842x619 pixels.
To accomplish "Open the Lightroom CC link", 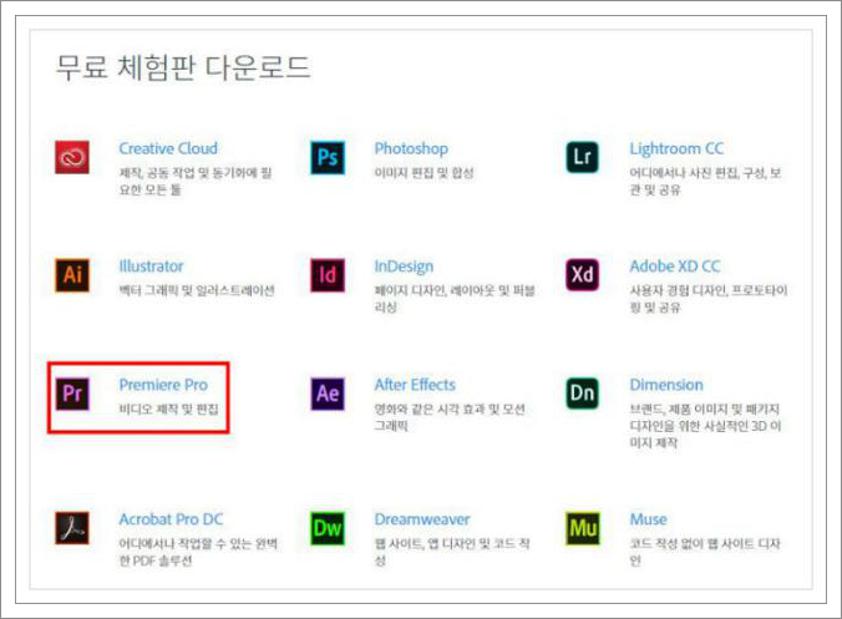I will pyautogui.click(x=677, y=149).
